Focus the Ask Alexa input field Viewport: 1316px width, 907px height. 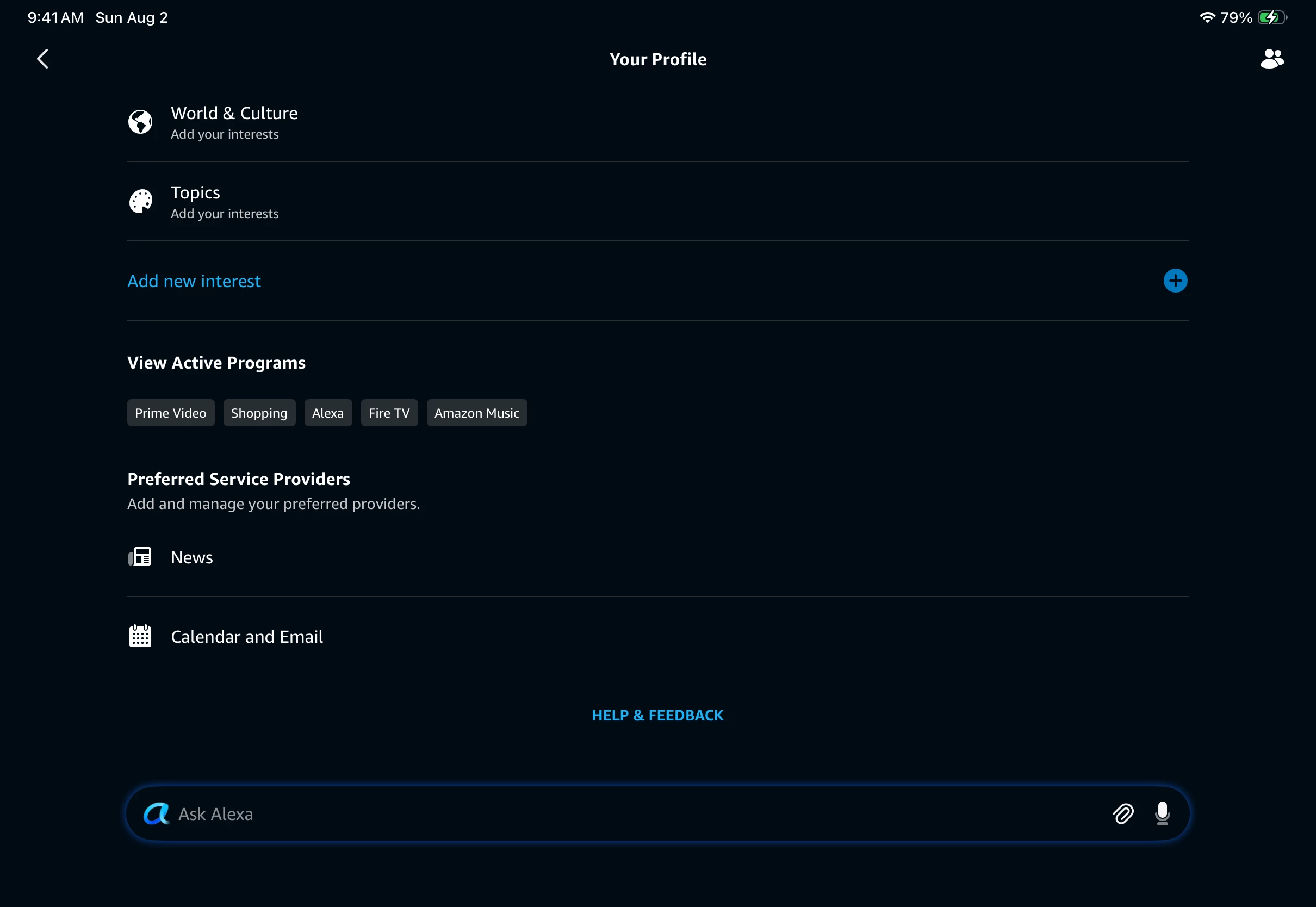pos(657,814)
